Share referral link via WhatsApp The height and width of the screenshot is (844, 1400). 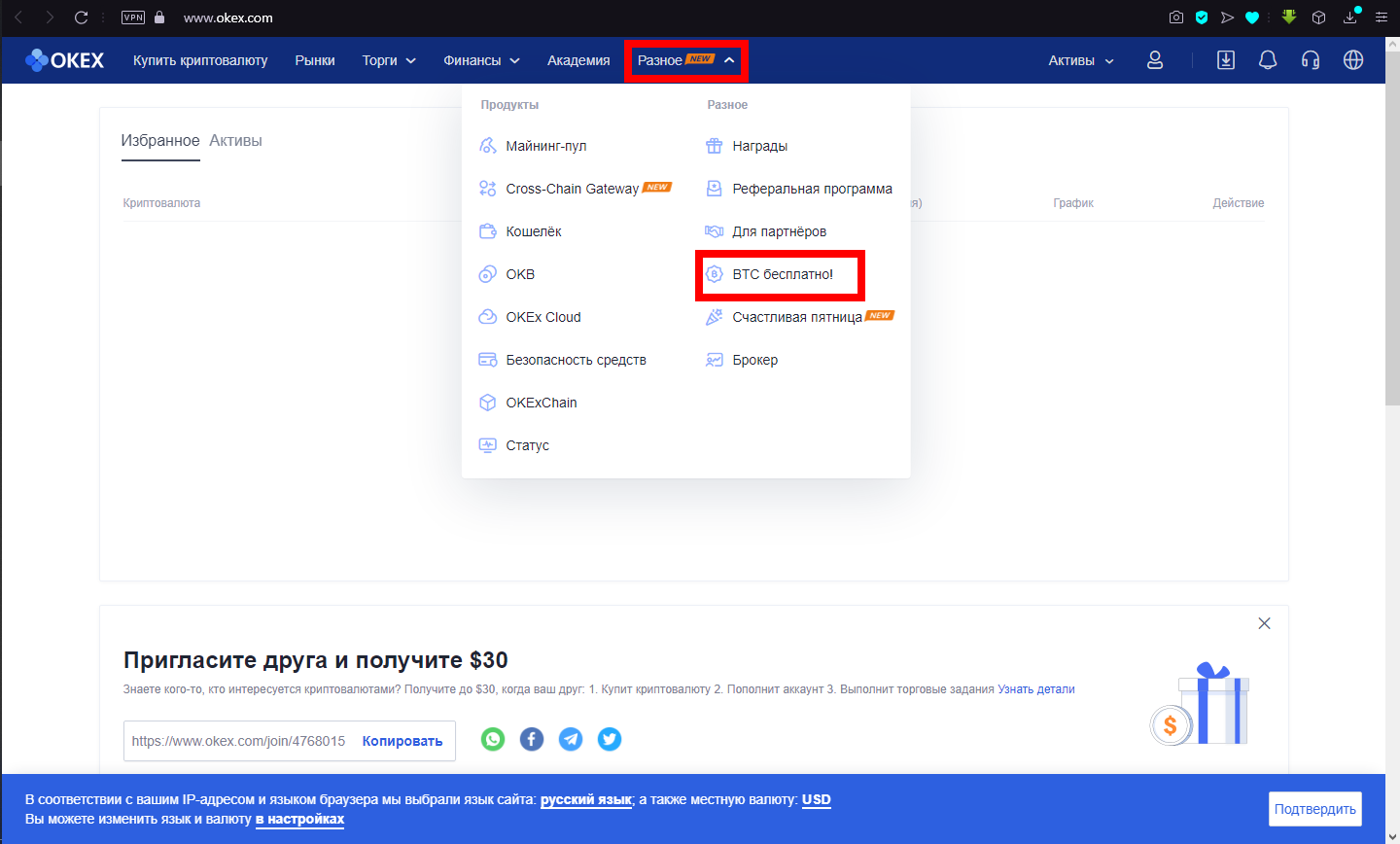[493, 739]
